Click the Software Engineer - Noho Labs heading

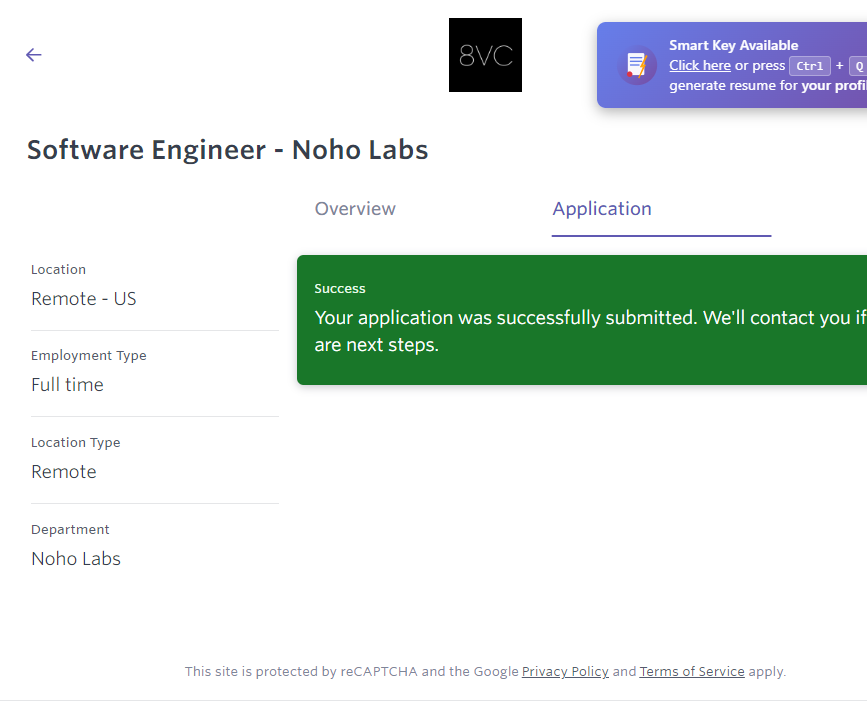tap(228, 150)
